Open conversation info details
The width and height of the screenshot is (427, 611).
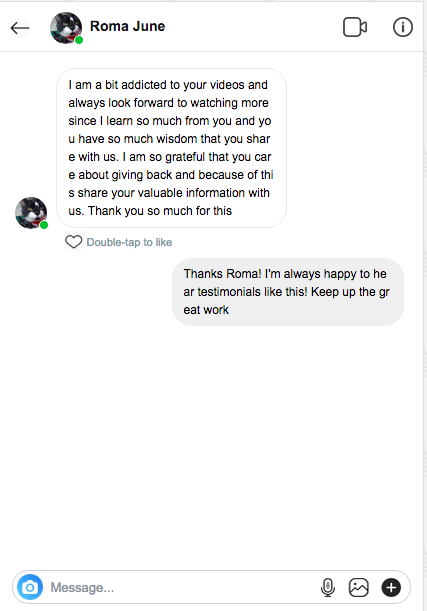(402, 27)
